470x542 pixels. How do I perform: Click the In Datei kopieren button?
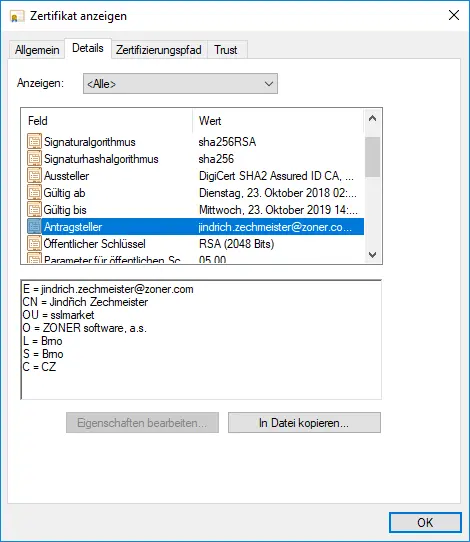[x=304, y=422]
